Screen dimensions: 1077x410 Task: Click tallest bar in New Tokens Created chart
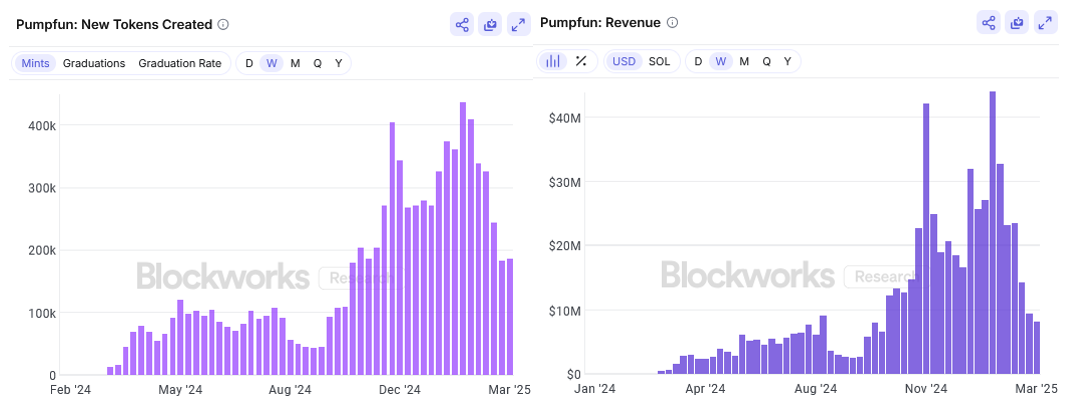(x=463, y=239)
